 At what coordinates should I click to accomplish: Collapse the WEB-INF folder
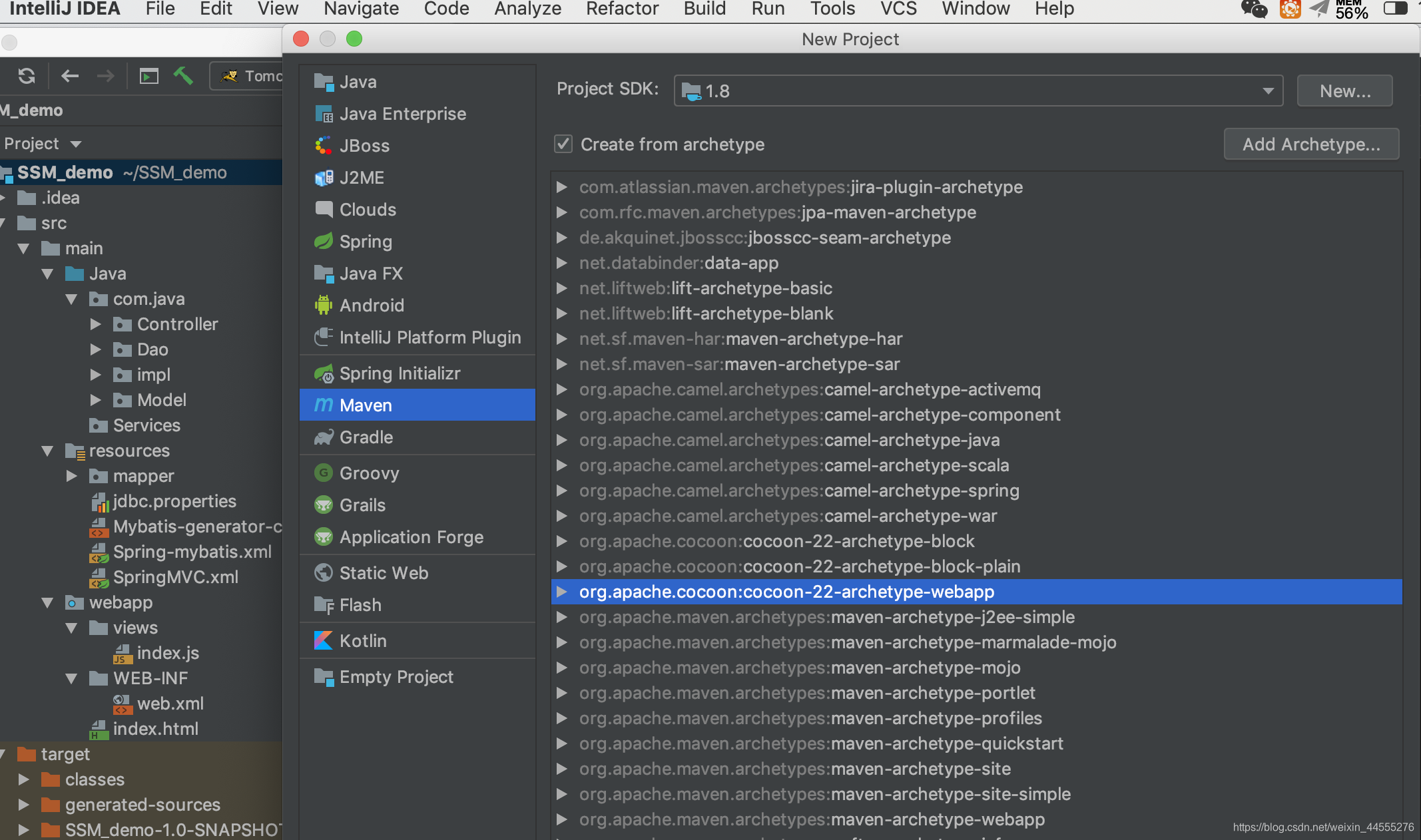click(x=71, y=678)
